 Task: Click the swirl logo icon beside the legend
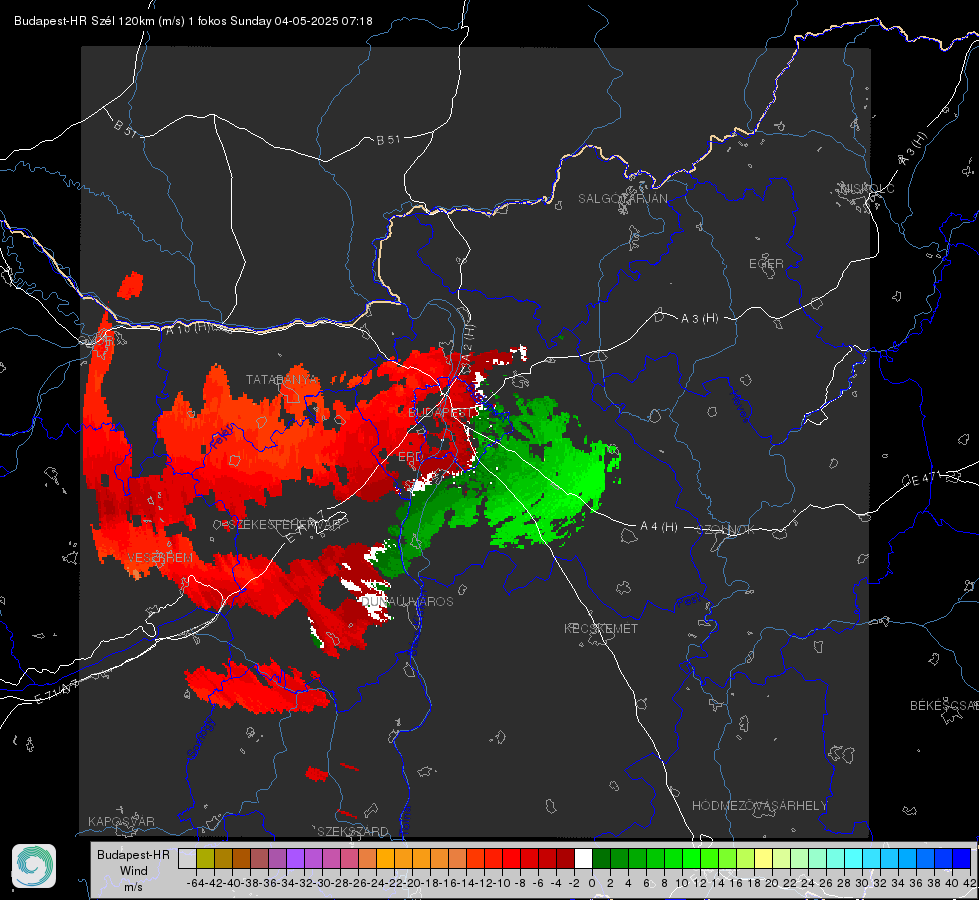[x=34, y=866]
